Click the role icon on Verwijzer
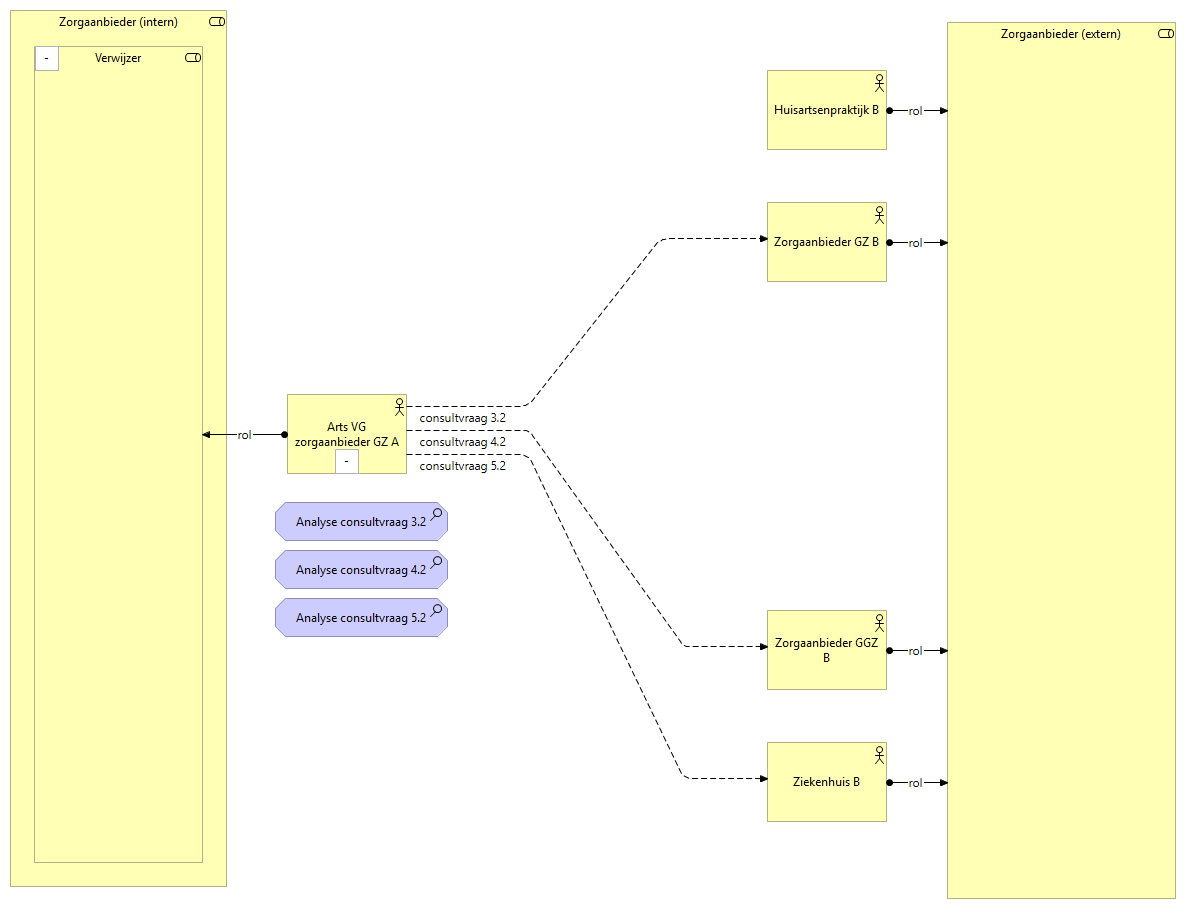The height and width of the screenshot is (909, 1186). [193, 58]
